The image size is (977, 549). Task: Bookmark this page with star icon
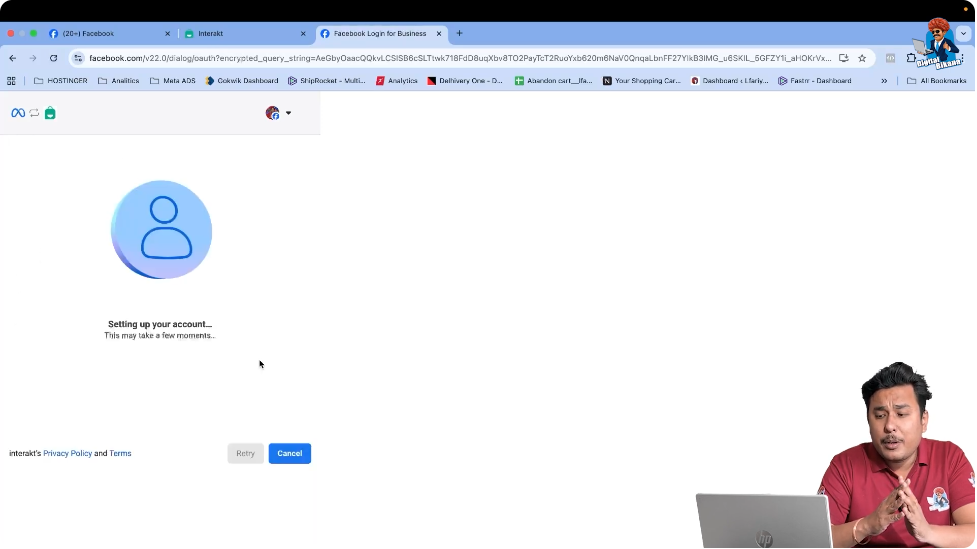862,58
